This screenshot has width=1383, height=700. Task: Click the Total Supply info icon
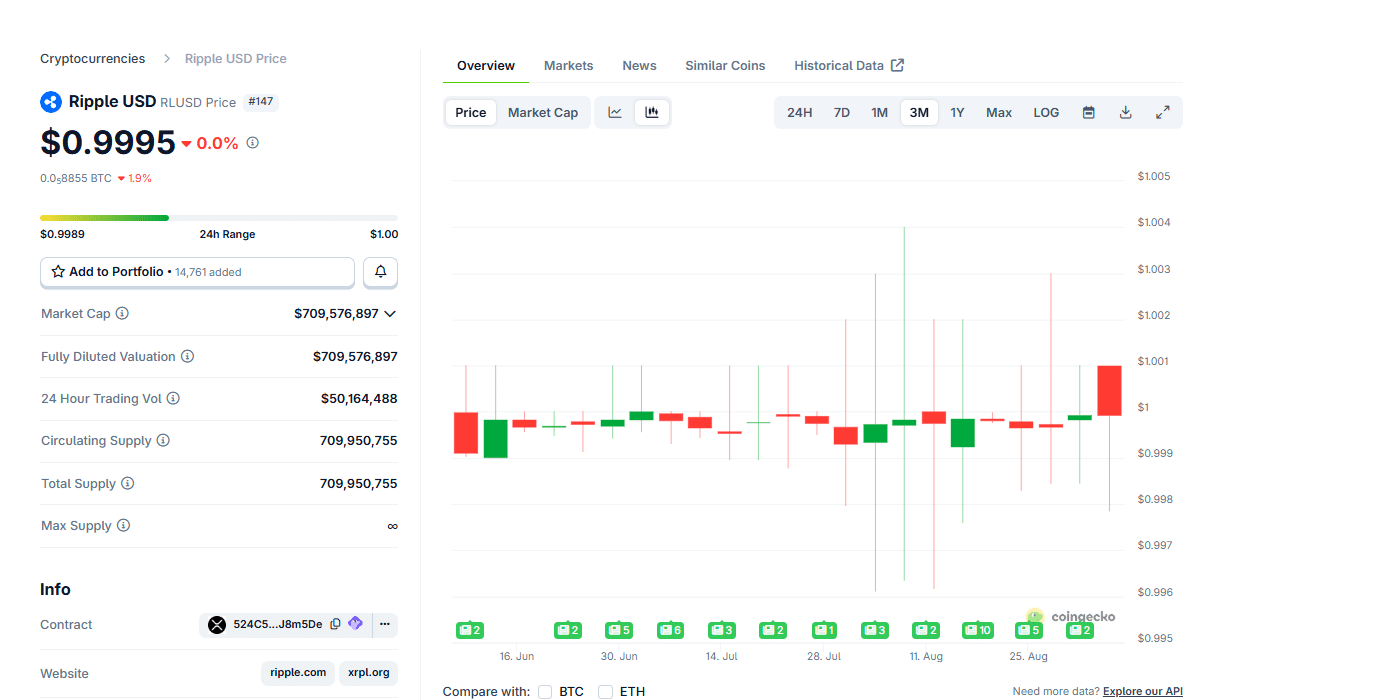tap(127, 484)
